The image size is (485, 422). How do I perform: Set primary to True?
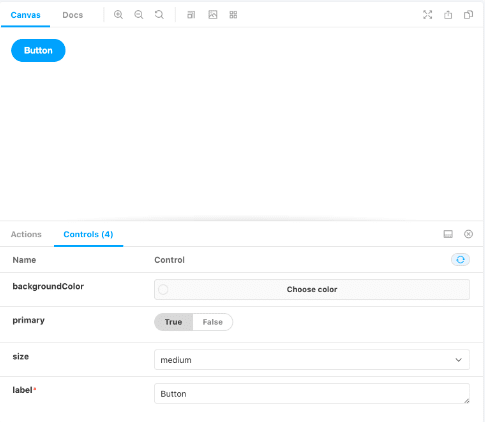click(173, 322)
